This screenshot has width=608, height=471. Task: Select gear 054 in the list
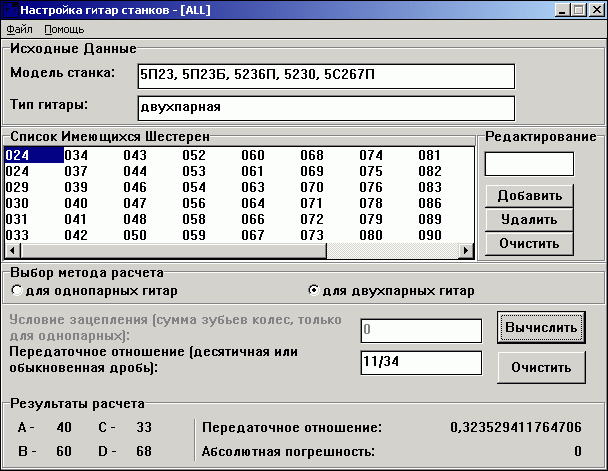[x=194, y=187]
